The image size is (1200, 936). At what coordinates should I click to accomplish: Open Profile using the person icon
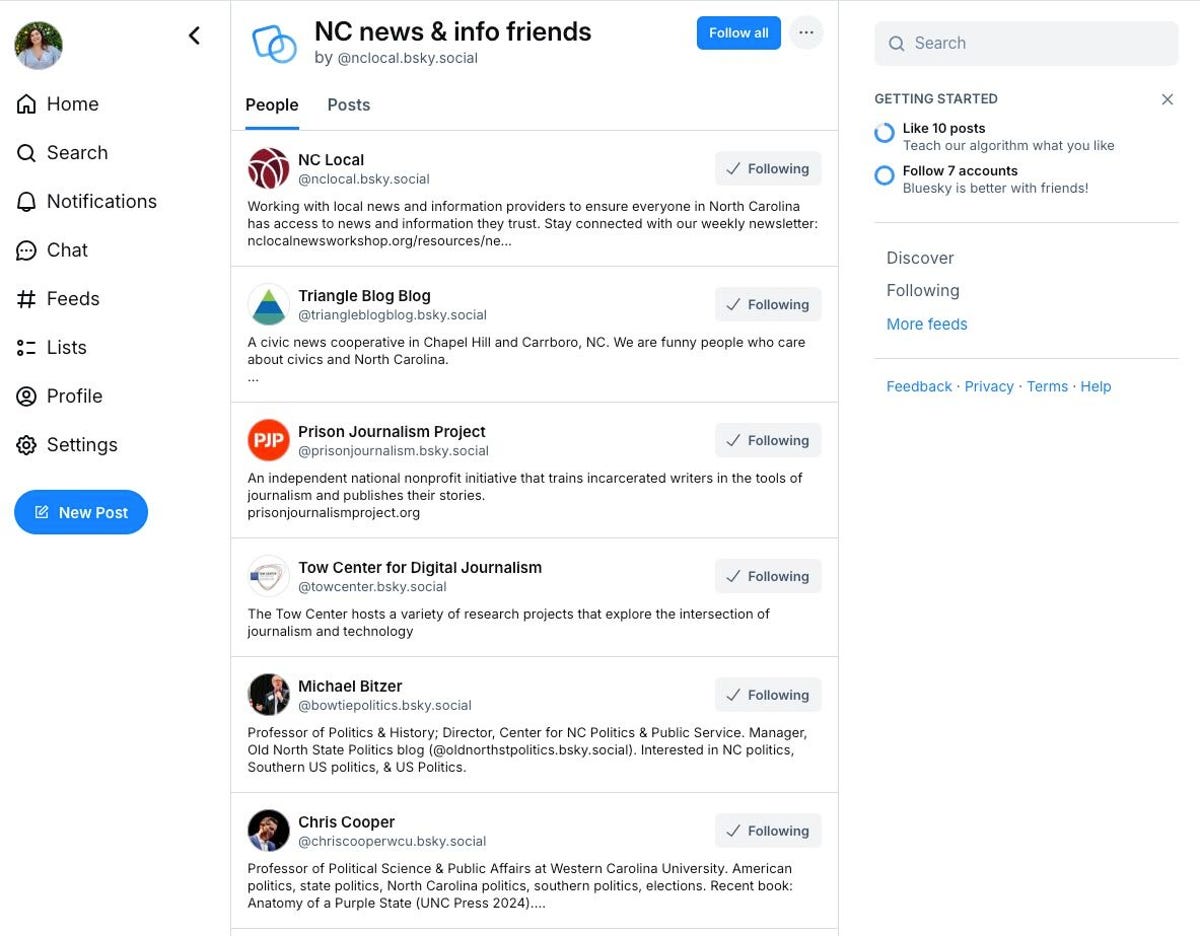tap(27, 397)
